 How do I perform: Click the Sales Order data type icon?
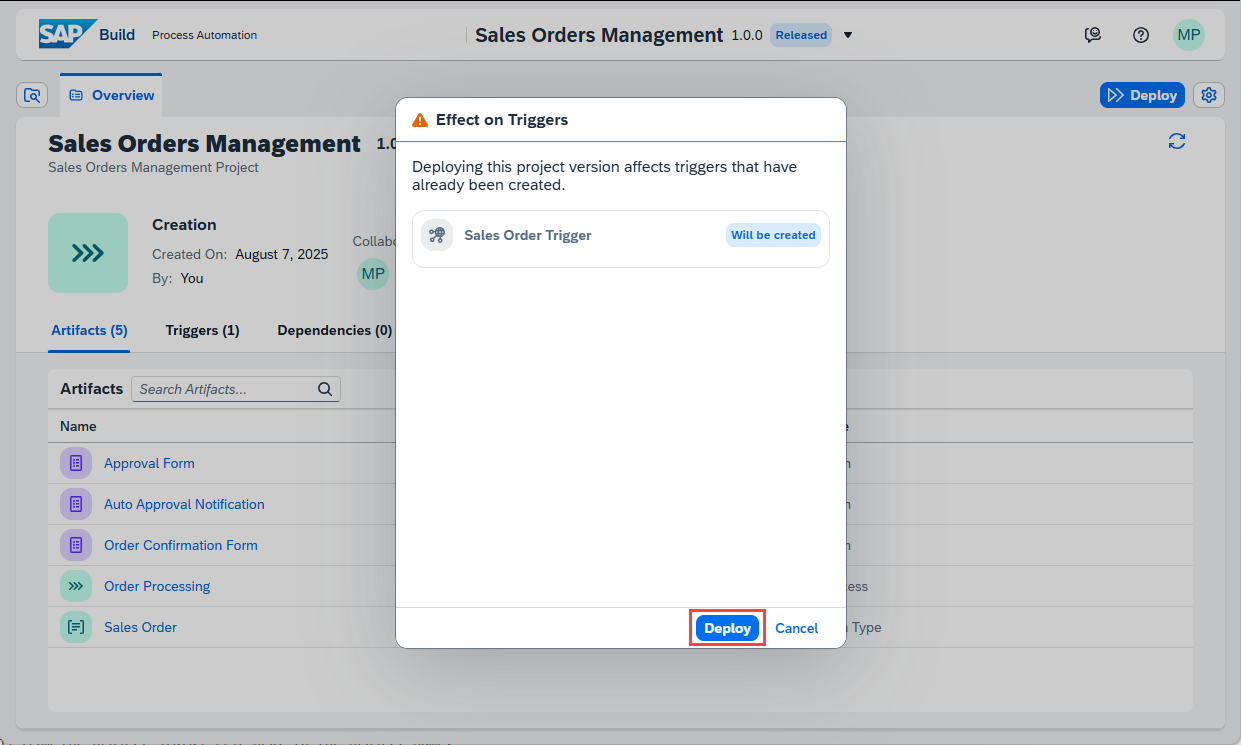(x=76, y=627)
